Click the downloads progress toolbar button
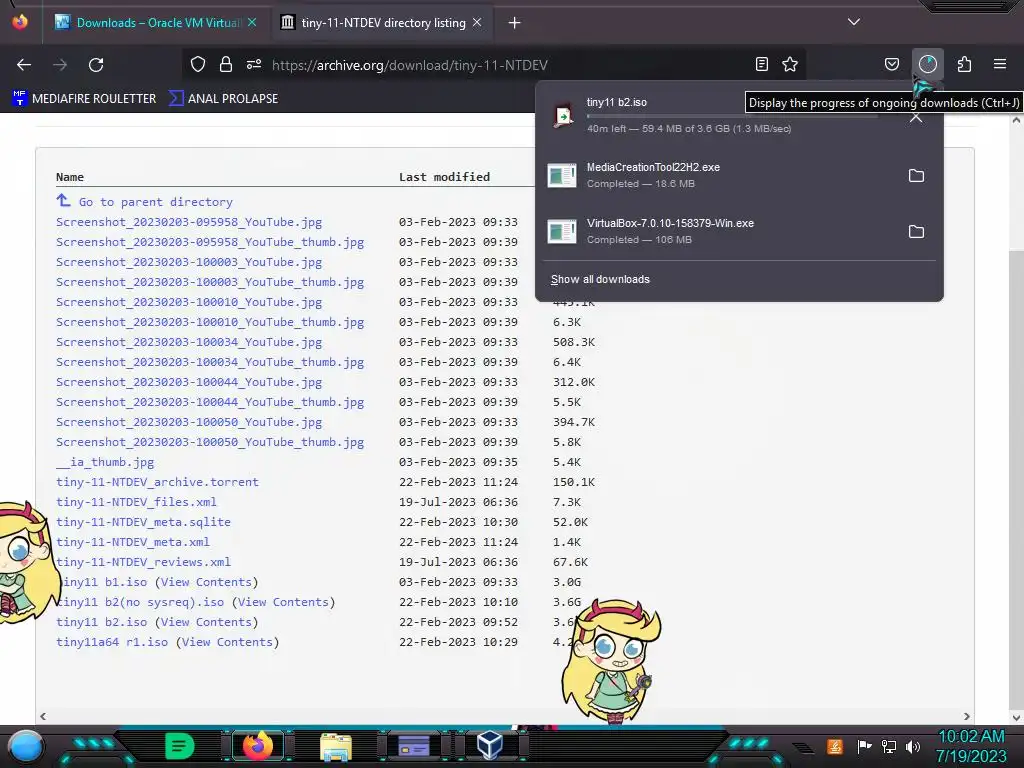 927,64
